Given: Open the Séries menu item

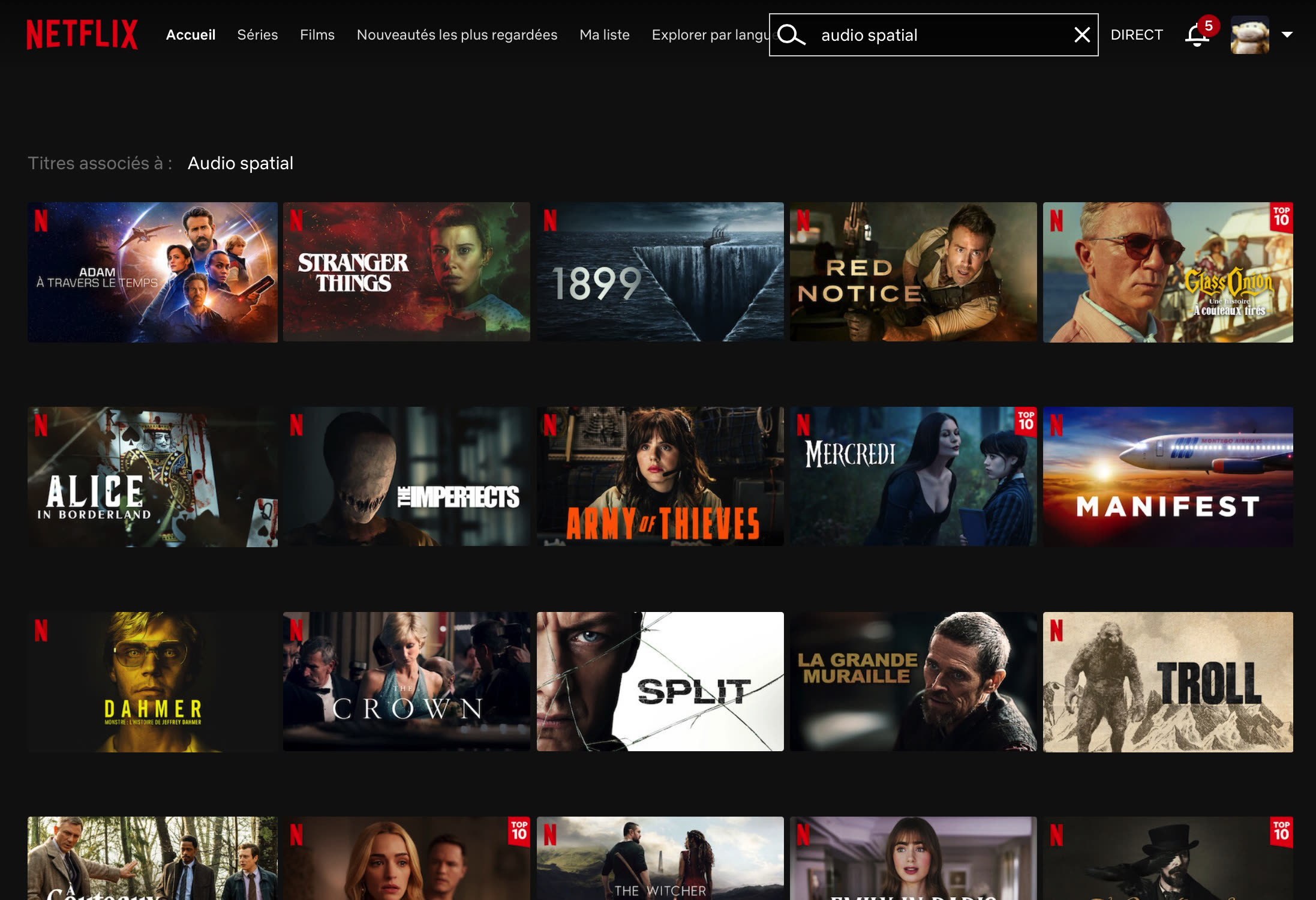Looking at the screenshot, I should pyautogui.click(x=257, y=35).
